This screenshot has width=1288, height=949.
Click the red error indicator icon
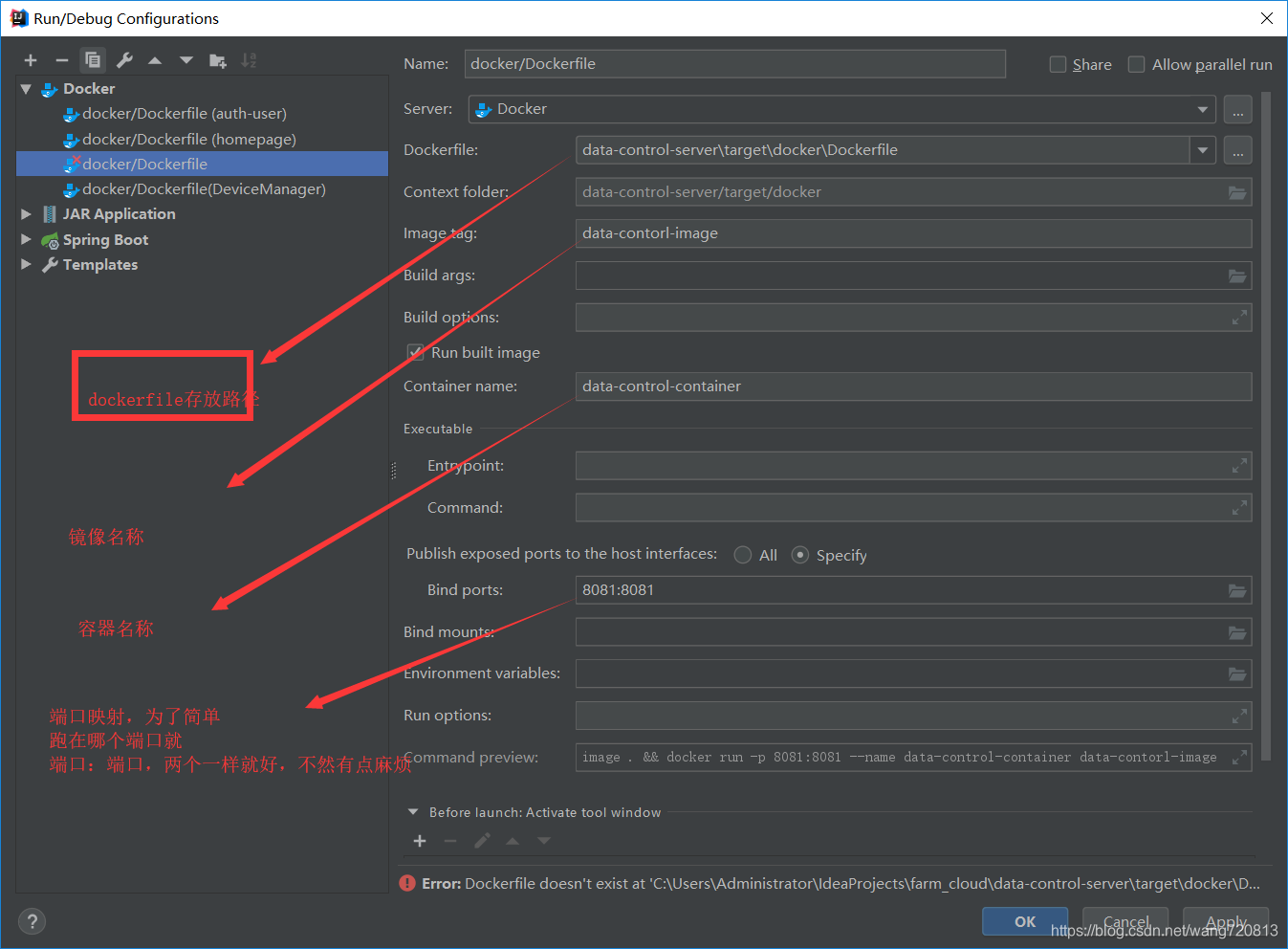click(407, 883)
